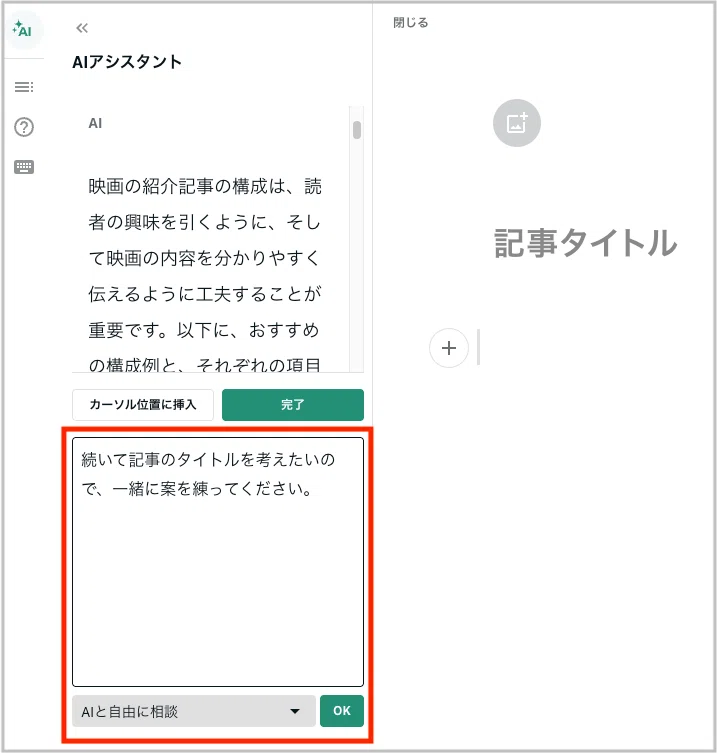717x753 pixels.
Task: Click the AI label above the response
Action: click(x=95, y=123)
